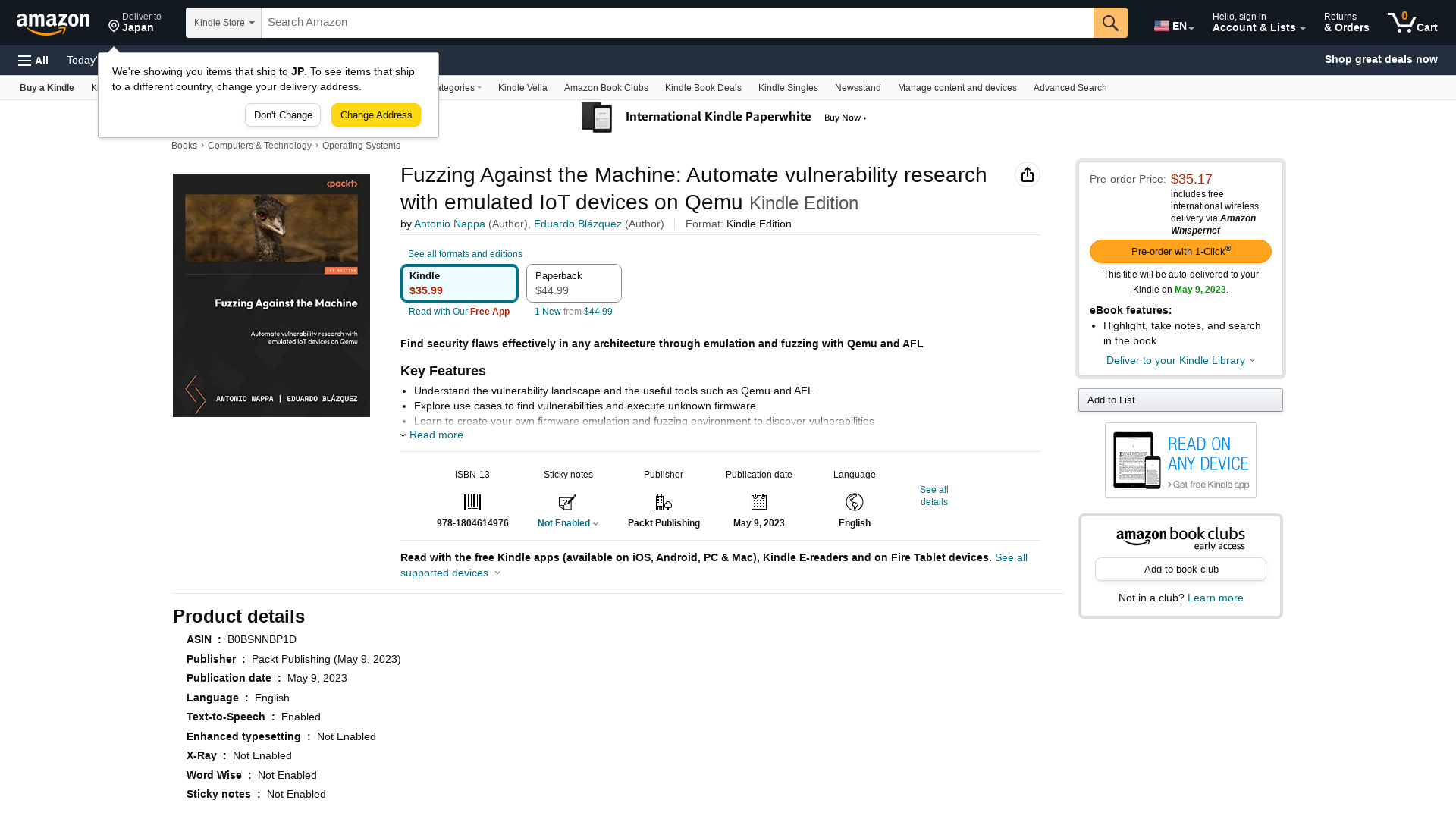Select the Kindle format option

(x=460, y=284)
